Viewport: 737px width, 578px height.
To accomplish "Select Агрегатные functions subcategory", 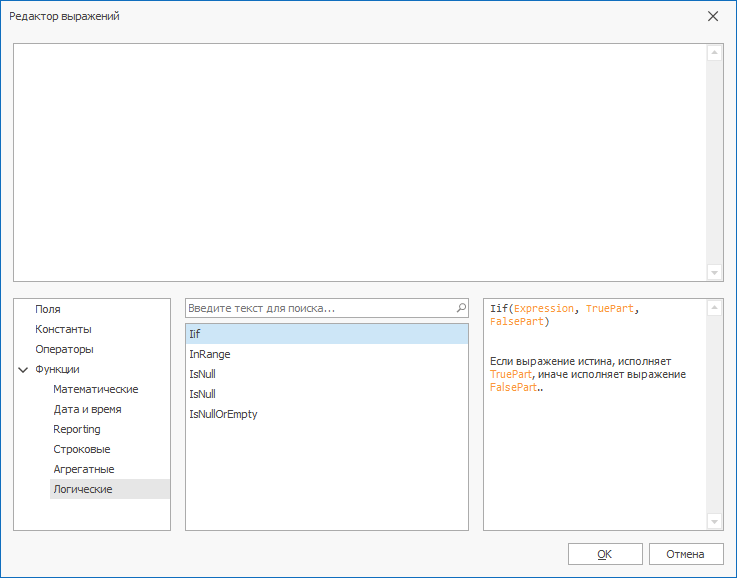I will 83,470.
